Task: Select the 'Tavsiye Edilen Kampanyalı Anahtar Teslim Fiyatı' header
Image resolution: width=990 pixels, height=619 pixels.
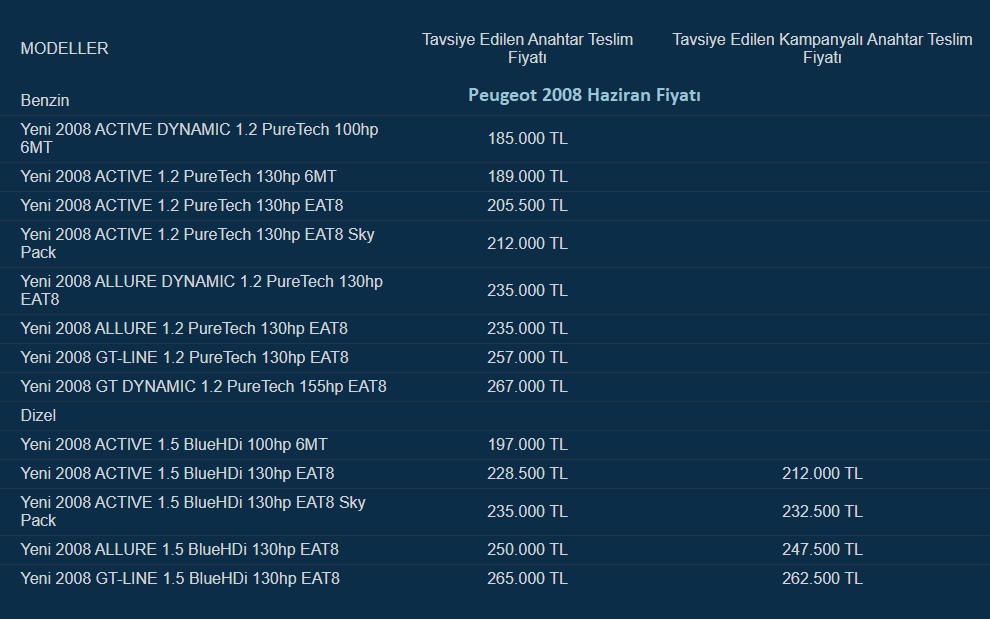Action: tap(822, 48)
